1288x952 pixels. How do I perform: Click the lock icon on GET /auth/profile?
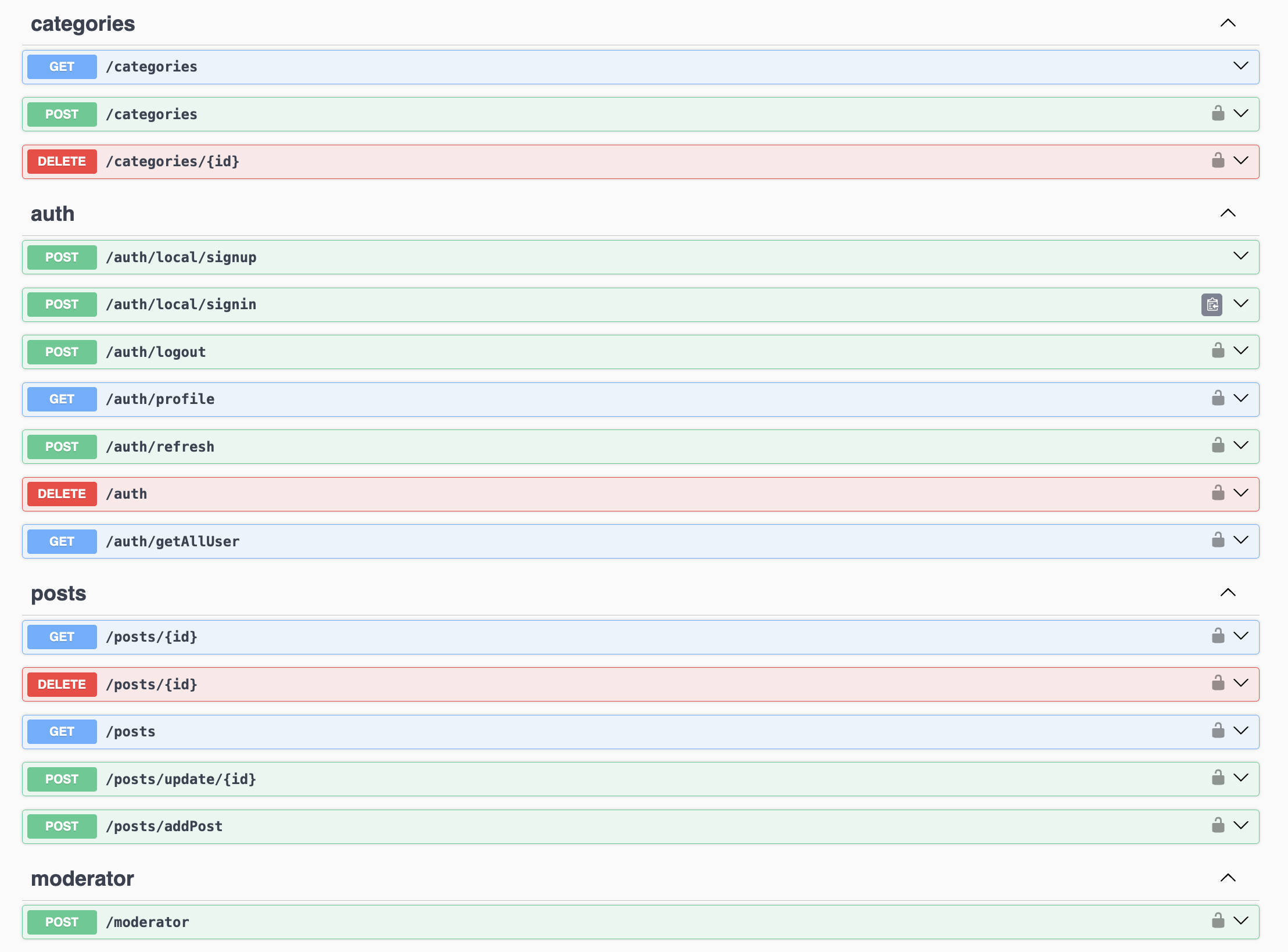pos(1218,399)
